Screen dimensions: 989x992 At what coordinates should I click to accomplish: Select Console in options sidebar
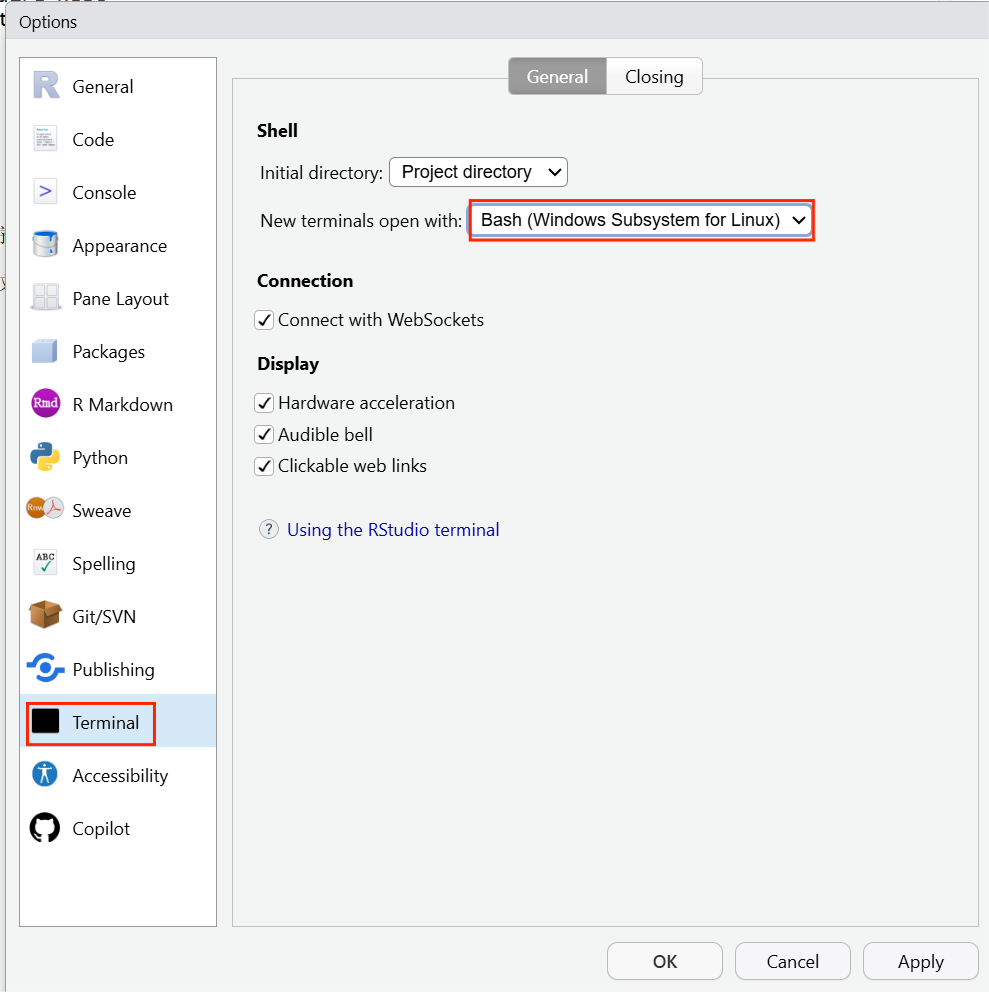click(x=104, y=193)
